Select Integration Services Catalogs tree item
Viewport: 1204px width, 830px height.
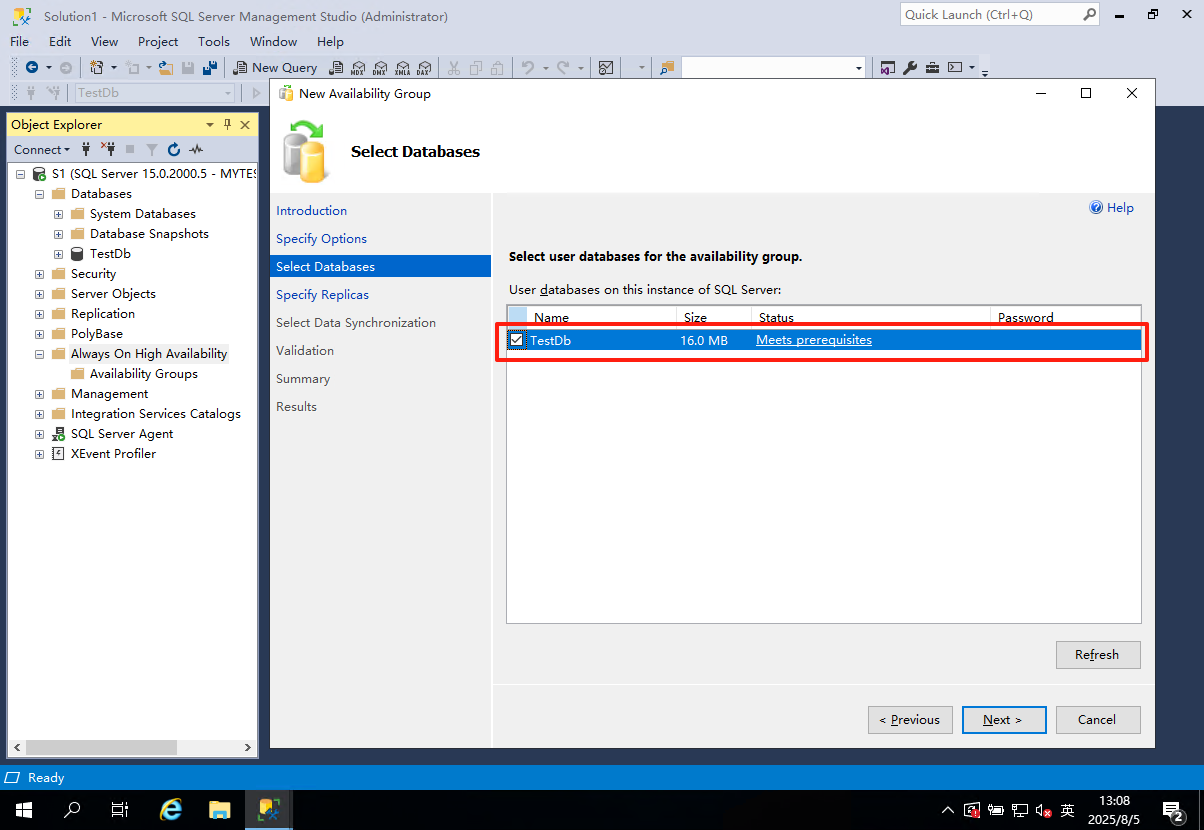[x=156, y=414]
